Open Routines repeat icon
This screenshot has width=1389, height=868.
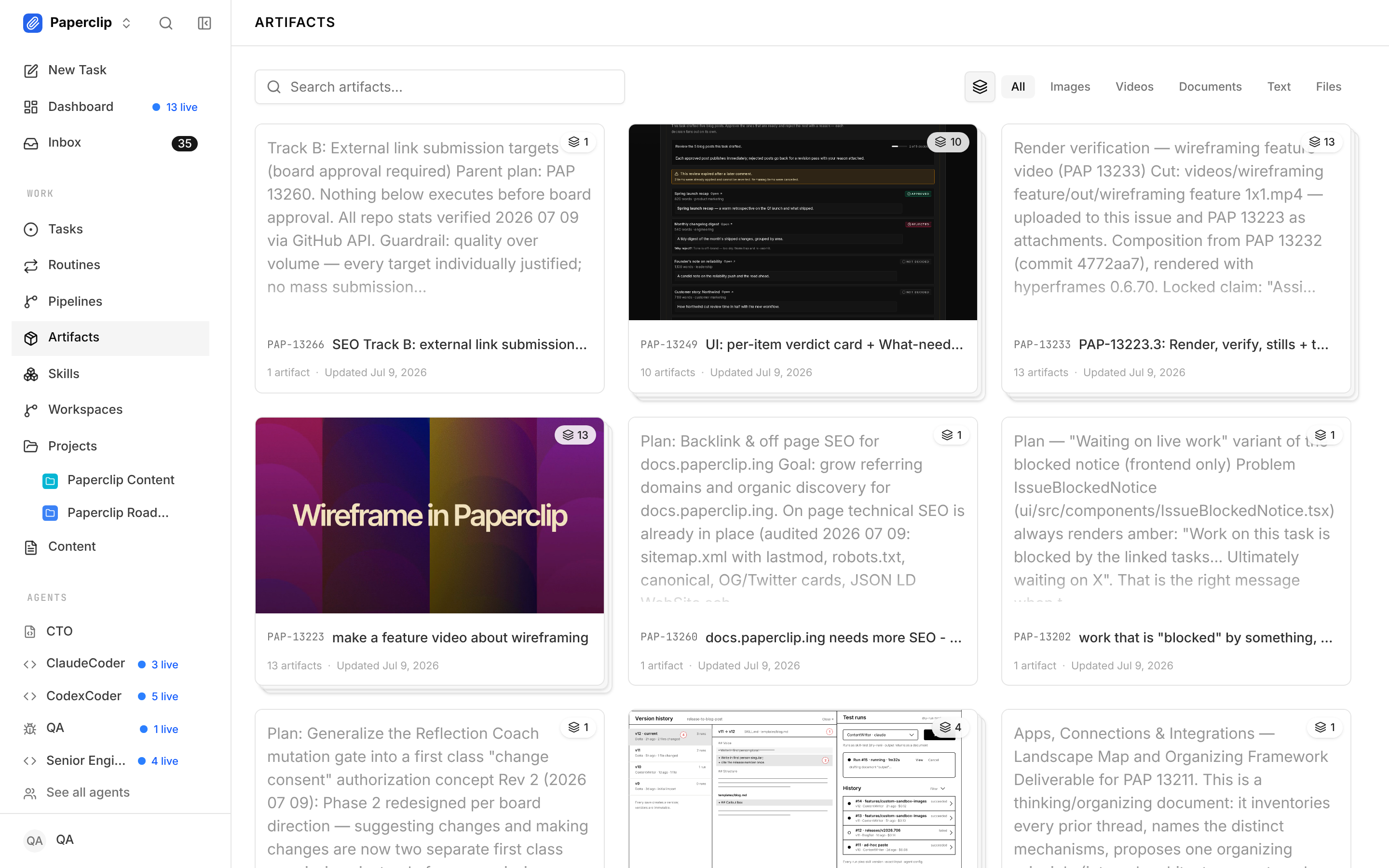point(31,265)
